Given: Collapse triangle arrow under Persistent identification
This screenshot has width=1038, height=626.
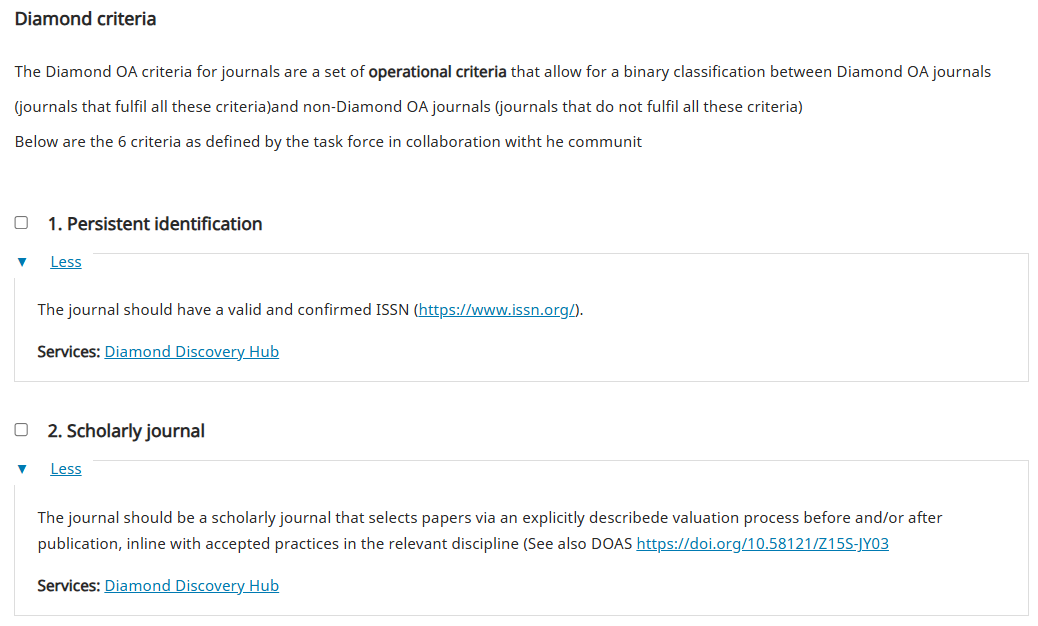Looking at the screenshot, I should pyautogui.click(x=22, y=262).
